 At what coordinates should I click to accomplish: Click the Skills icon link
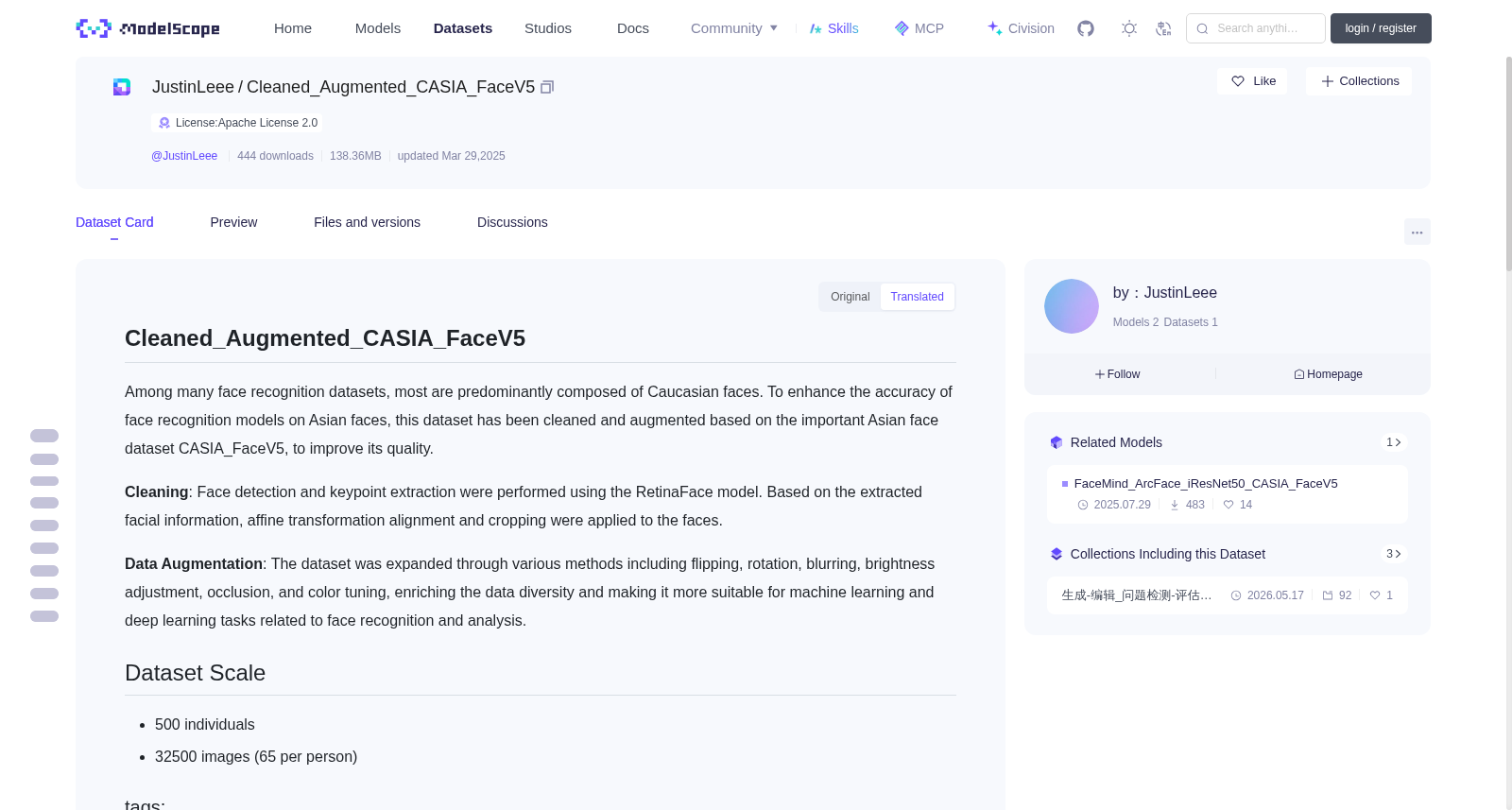[x=834, y=28]
